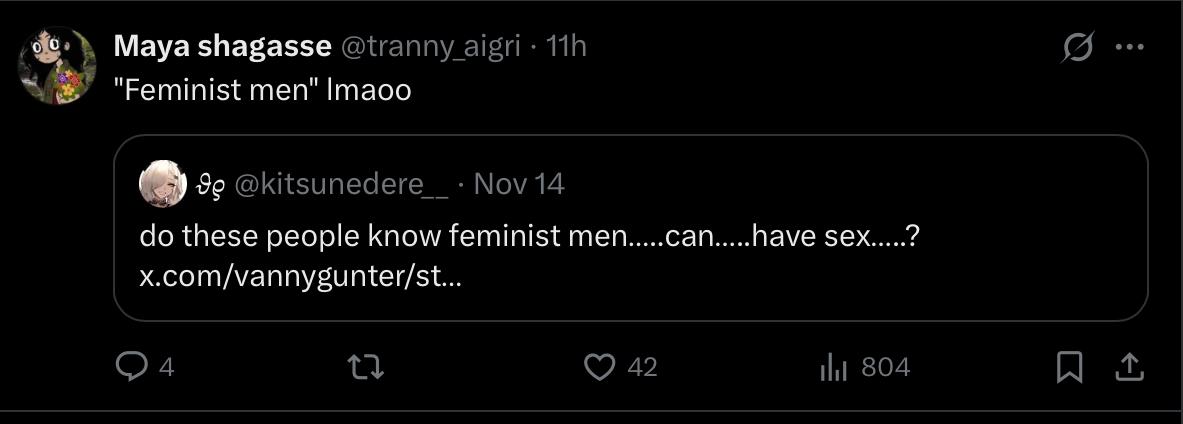This screenshot has width=1183, height=424.
Task: Click Maya shagasse's avatar picture
Action: click(x=56, y=65)
